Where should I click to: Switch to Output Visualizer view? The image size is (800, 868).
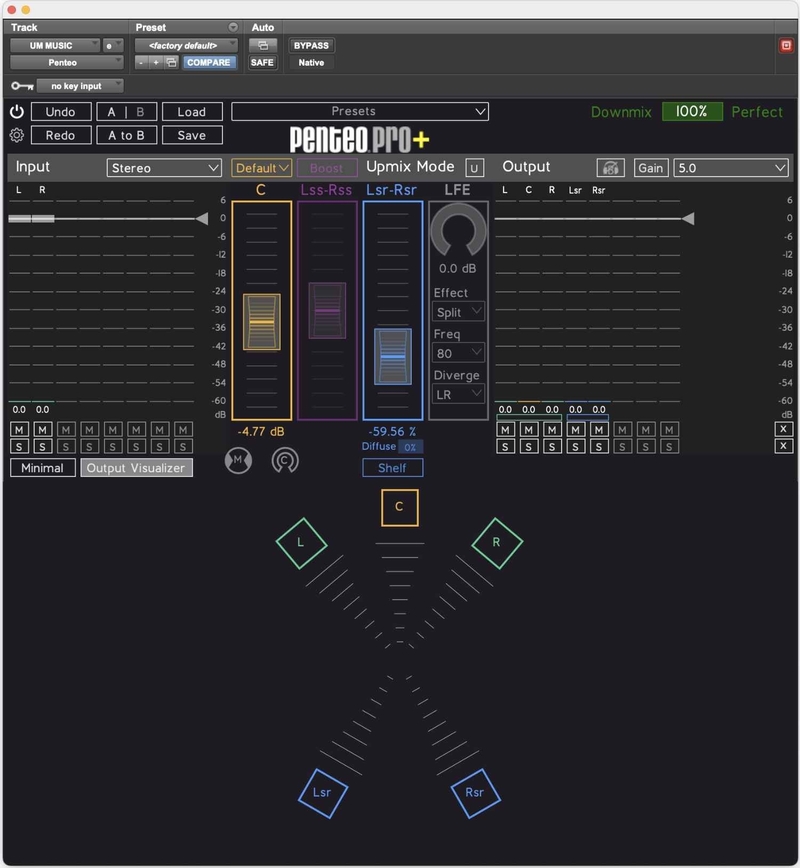coord(137,468)
